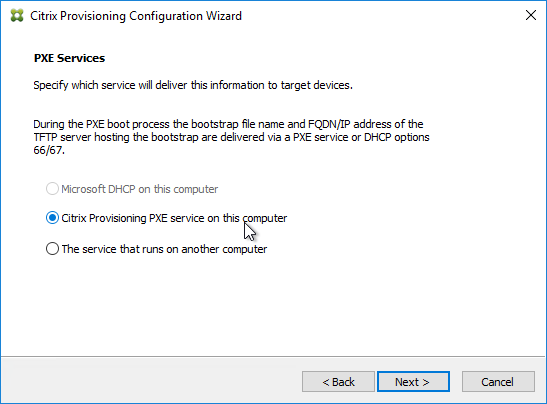The image size is (547, 404).
Task: Go to the next wizard page
Action: click(413, 382)
